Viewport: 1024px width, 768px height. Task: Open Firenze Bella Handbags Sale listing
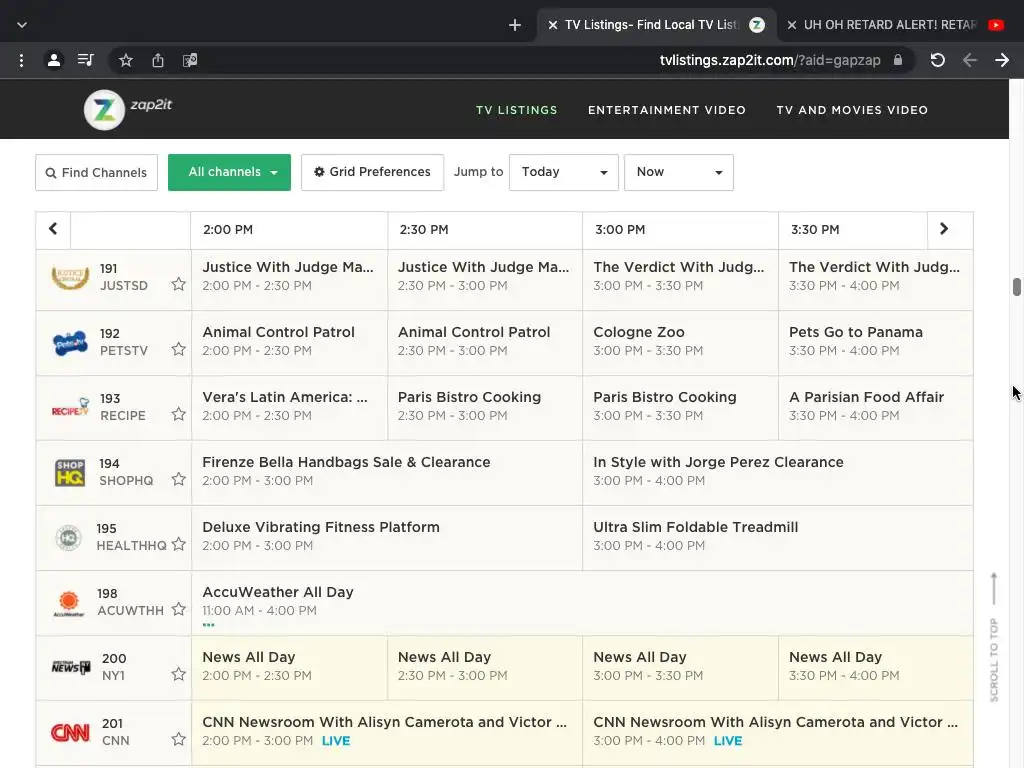click(387, 473)
